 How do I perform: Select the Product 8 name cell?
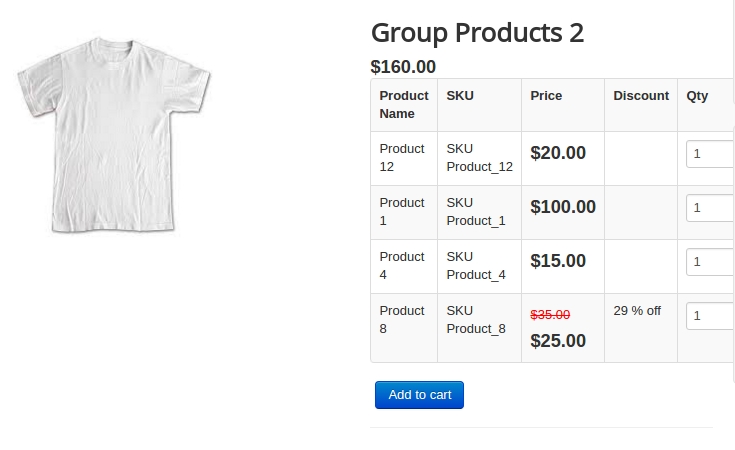pyautogui.click(x=404, y=328)
